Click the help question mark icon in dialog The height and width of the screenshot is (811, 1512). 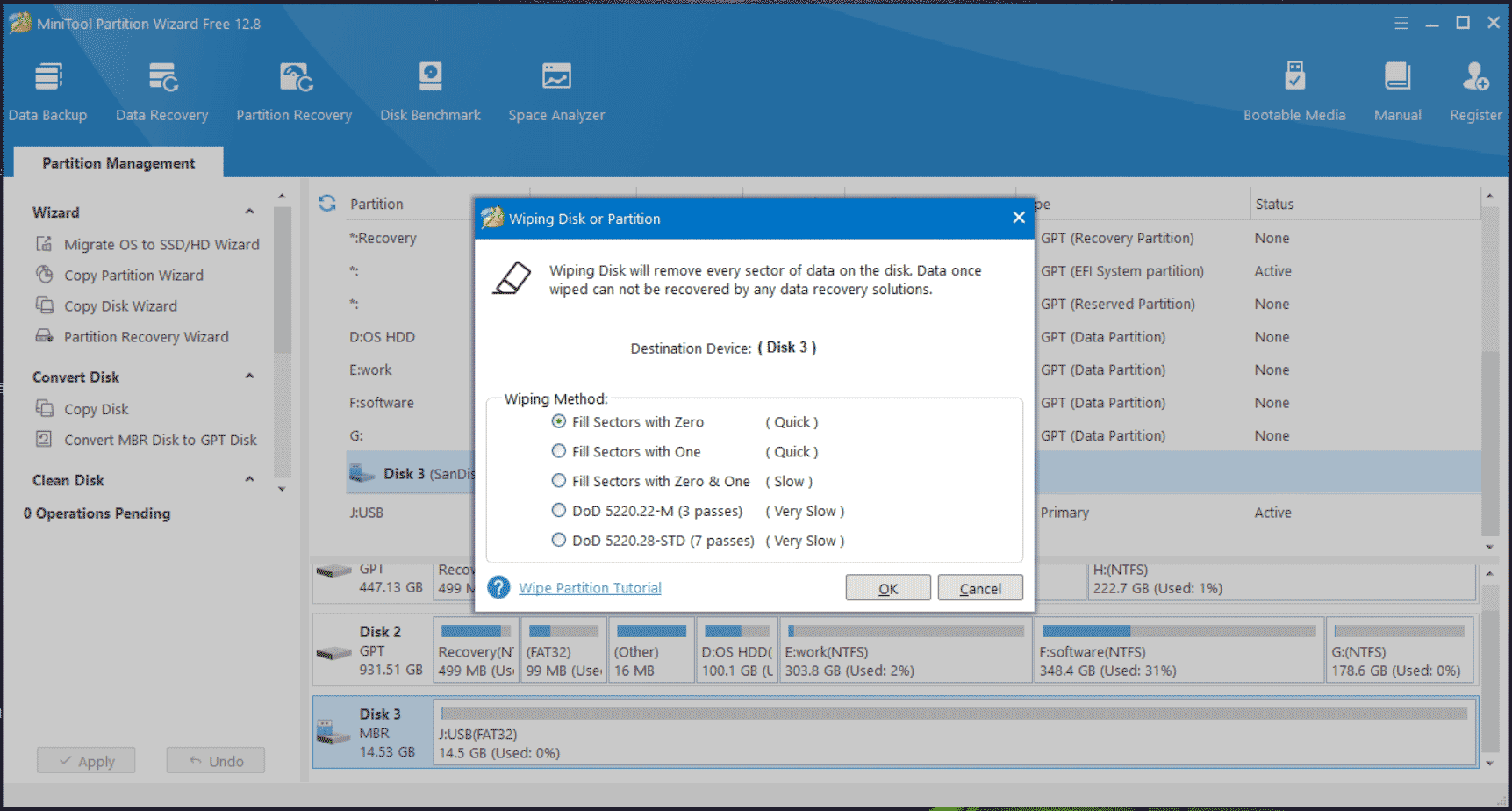[x=498, y=587]
